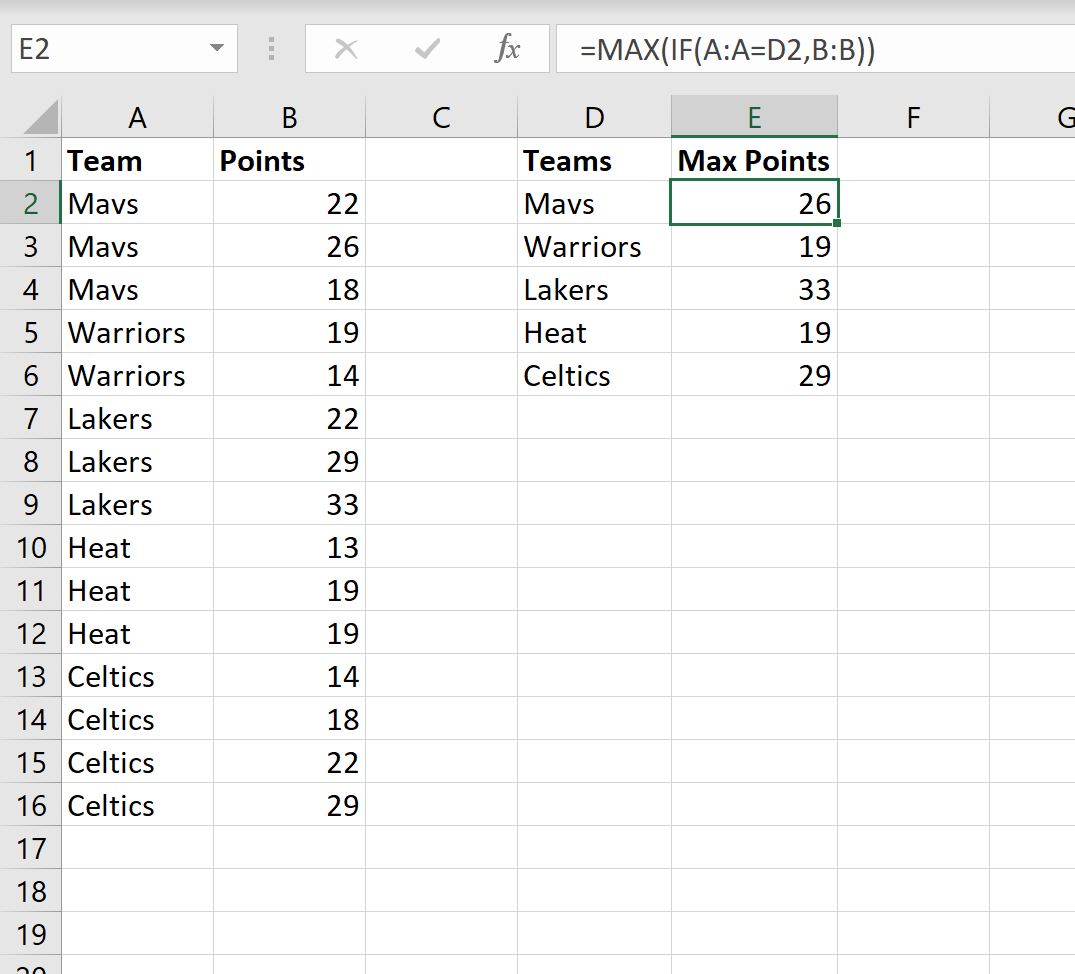Select Celtics points cell in row 16
Screen dimensions: 1075x974
[x=289, y=806]
